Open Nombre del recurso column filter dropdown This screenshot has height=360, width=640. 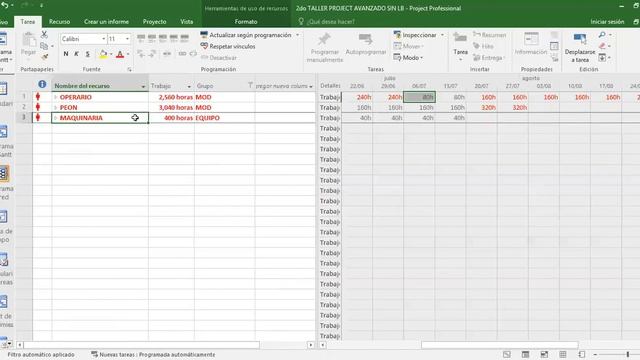(143, 87)
